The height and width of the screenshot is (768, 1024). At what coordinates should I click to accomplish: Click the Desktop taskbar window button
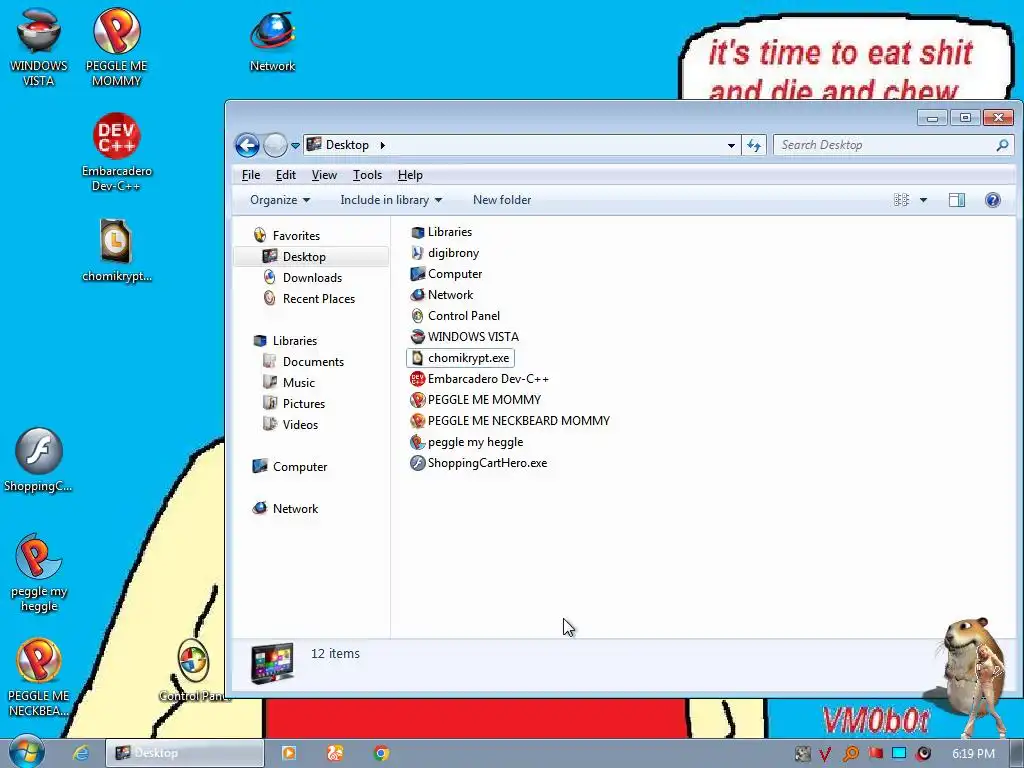[x=184, y=753]
